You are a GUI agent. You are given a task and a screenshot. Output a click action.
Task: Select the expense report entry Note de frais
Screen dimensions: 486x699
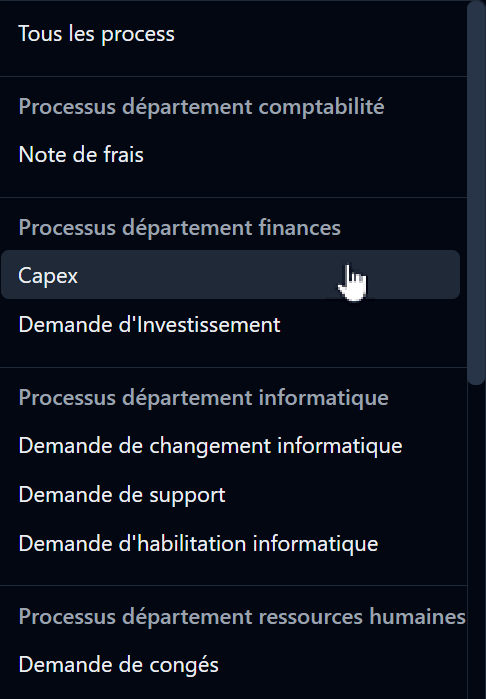(230, 155)
